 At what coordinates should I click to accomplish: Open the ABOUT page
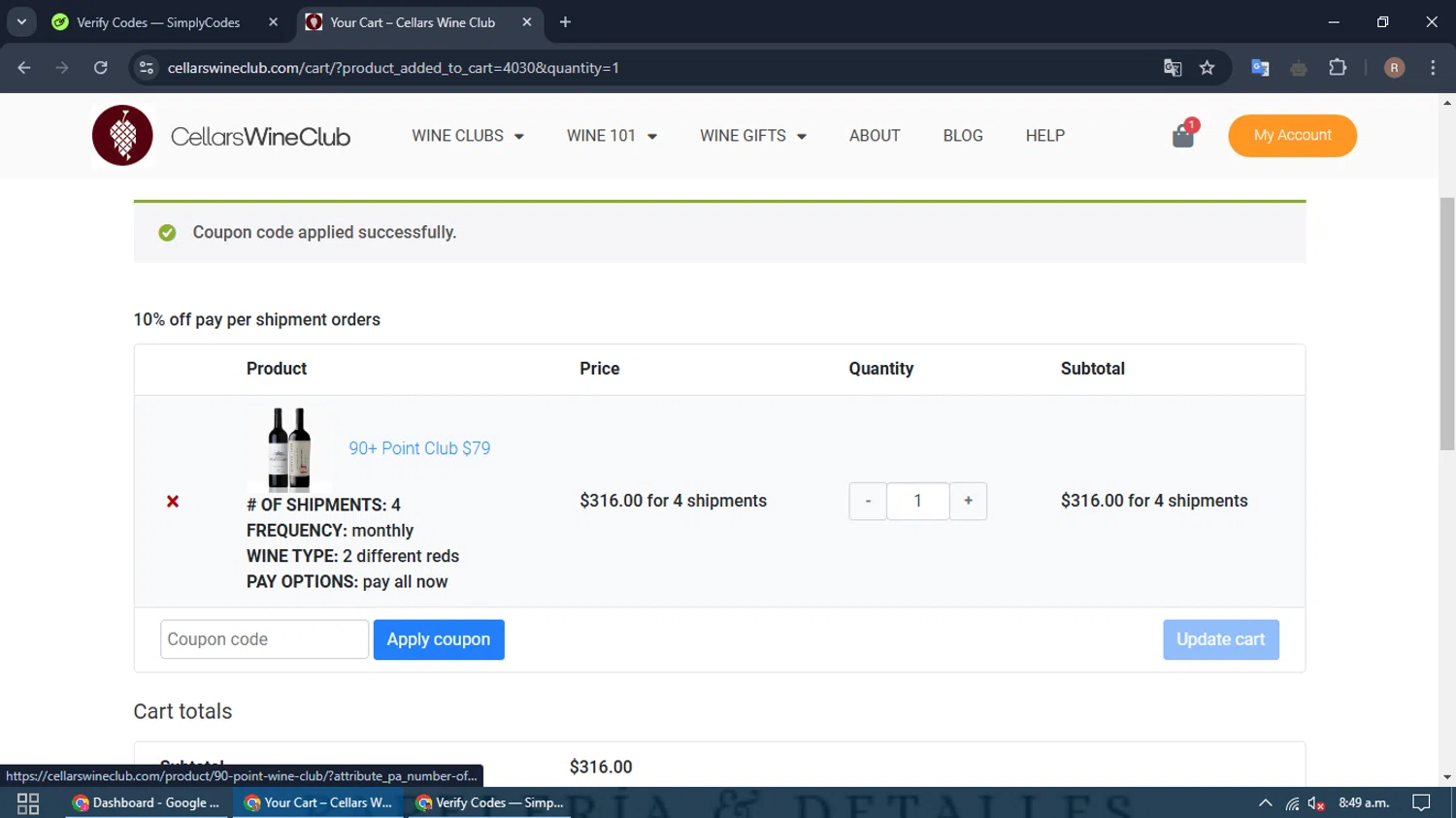tap(875, 136)
